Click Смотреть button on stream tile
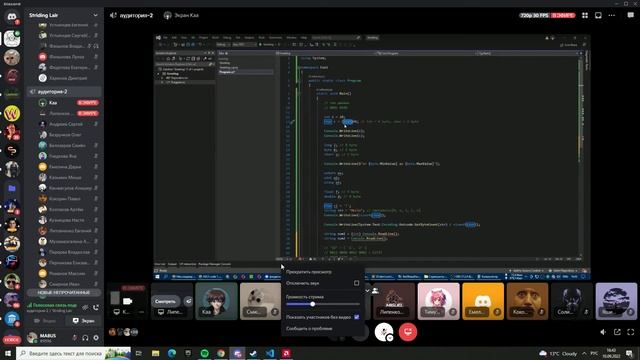This screenshot has height=360, width=640. click(165, 301)
